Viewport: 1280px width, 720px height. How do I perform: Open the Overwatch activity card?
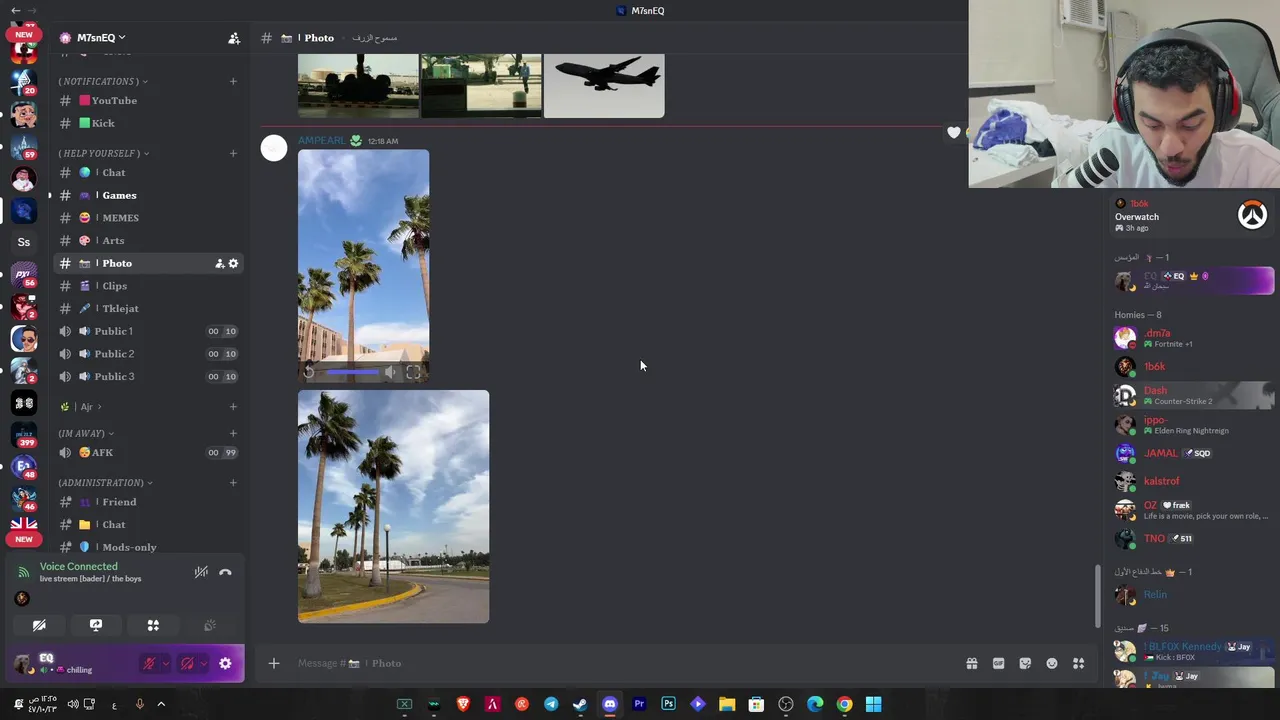tap(1191, 215)
